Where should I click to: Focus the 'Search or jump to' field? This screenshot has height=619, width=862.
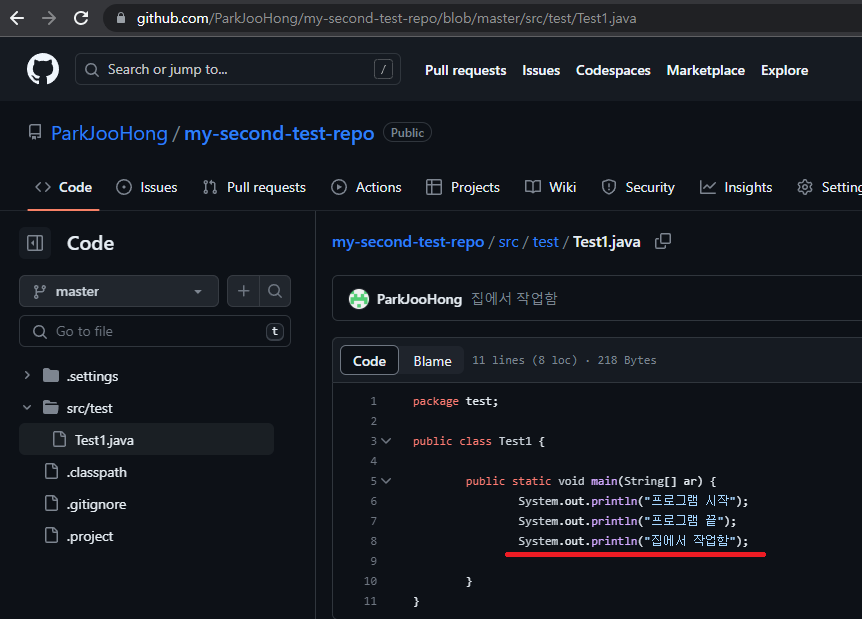[237, 69]
